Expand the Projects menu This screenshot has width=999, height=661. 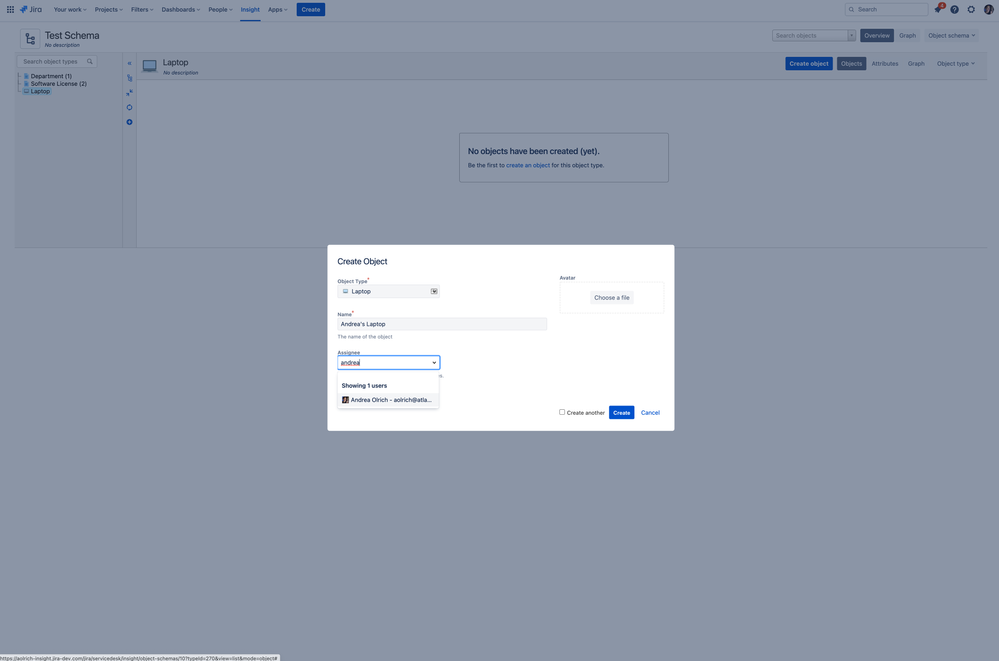click(x=108, y=10)
